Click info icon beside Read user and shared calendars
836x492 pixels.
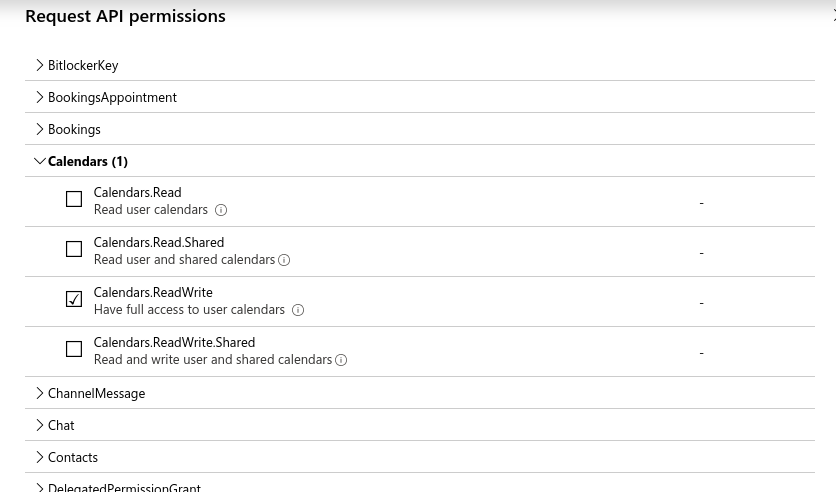click(x=284, y=260)
